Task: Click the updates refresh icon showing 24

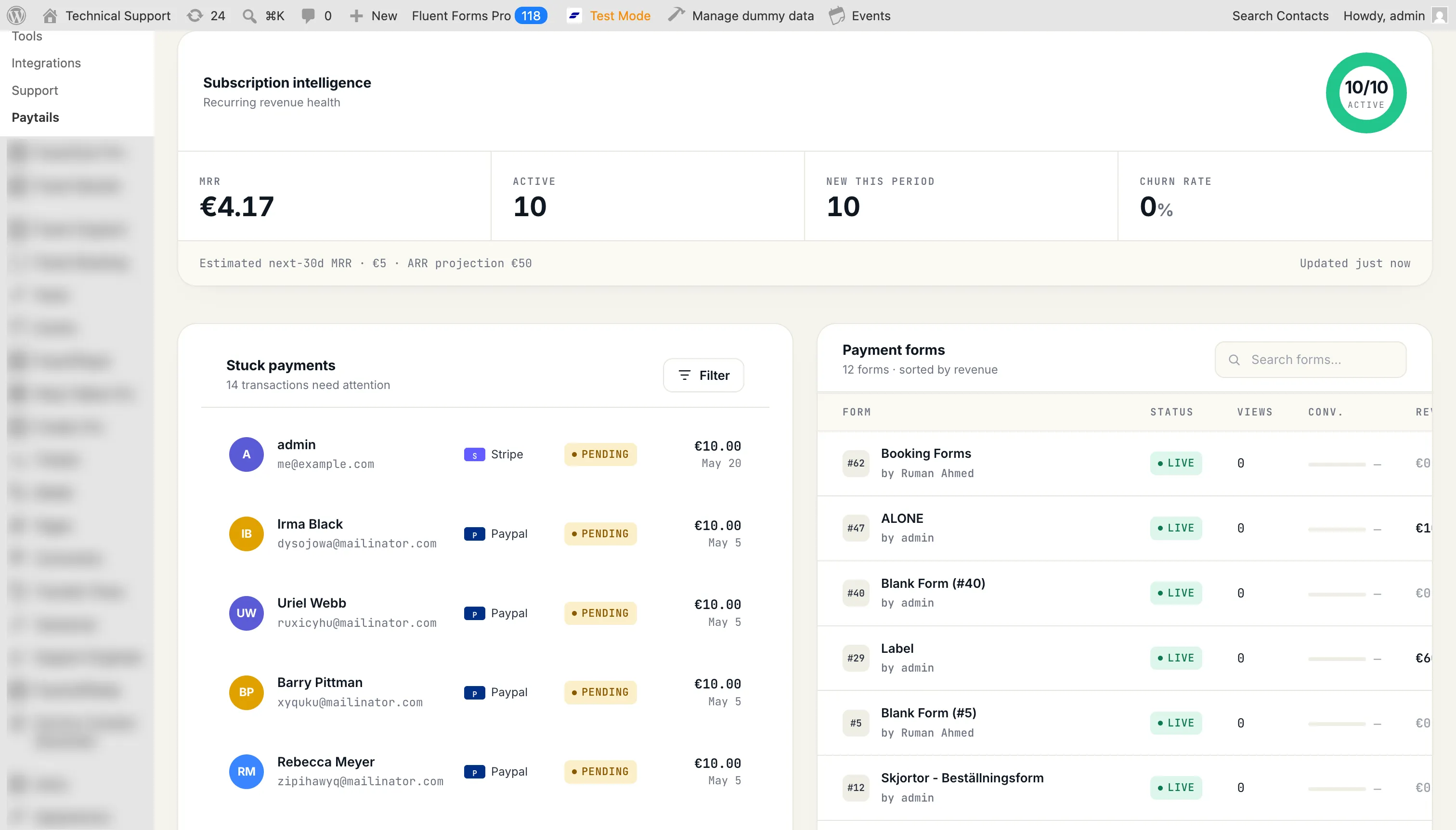Action: 195,15
